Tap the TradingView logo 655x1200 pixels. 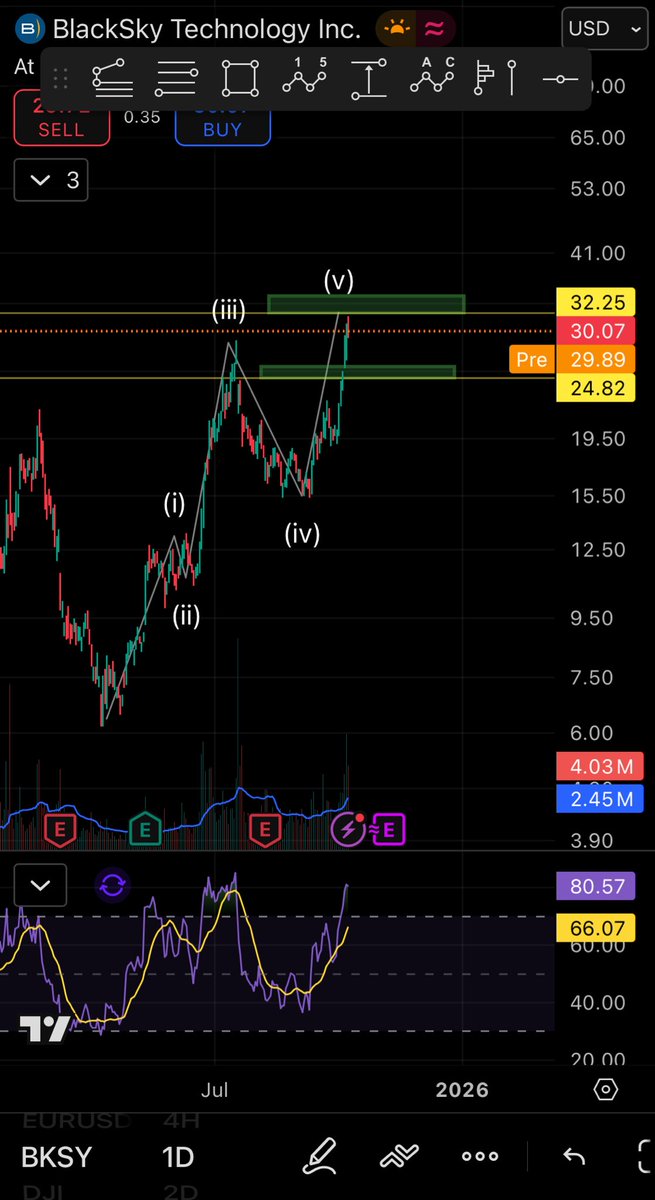pyautogui.click(x=44, y=1029)
